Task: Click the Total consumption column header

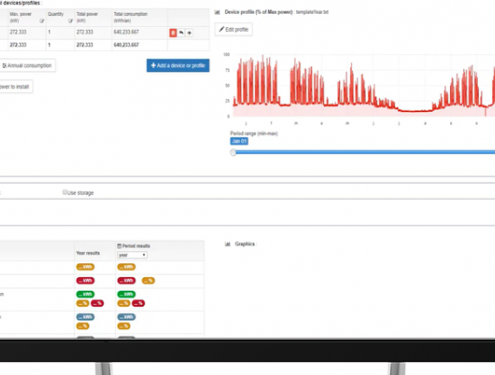Action: coord(130,17)
